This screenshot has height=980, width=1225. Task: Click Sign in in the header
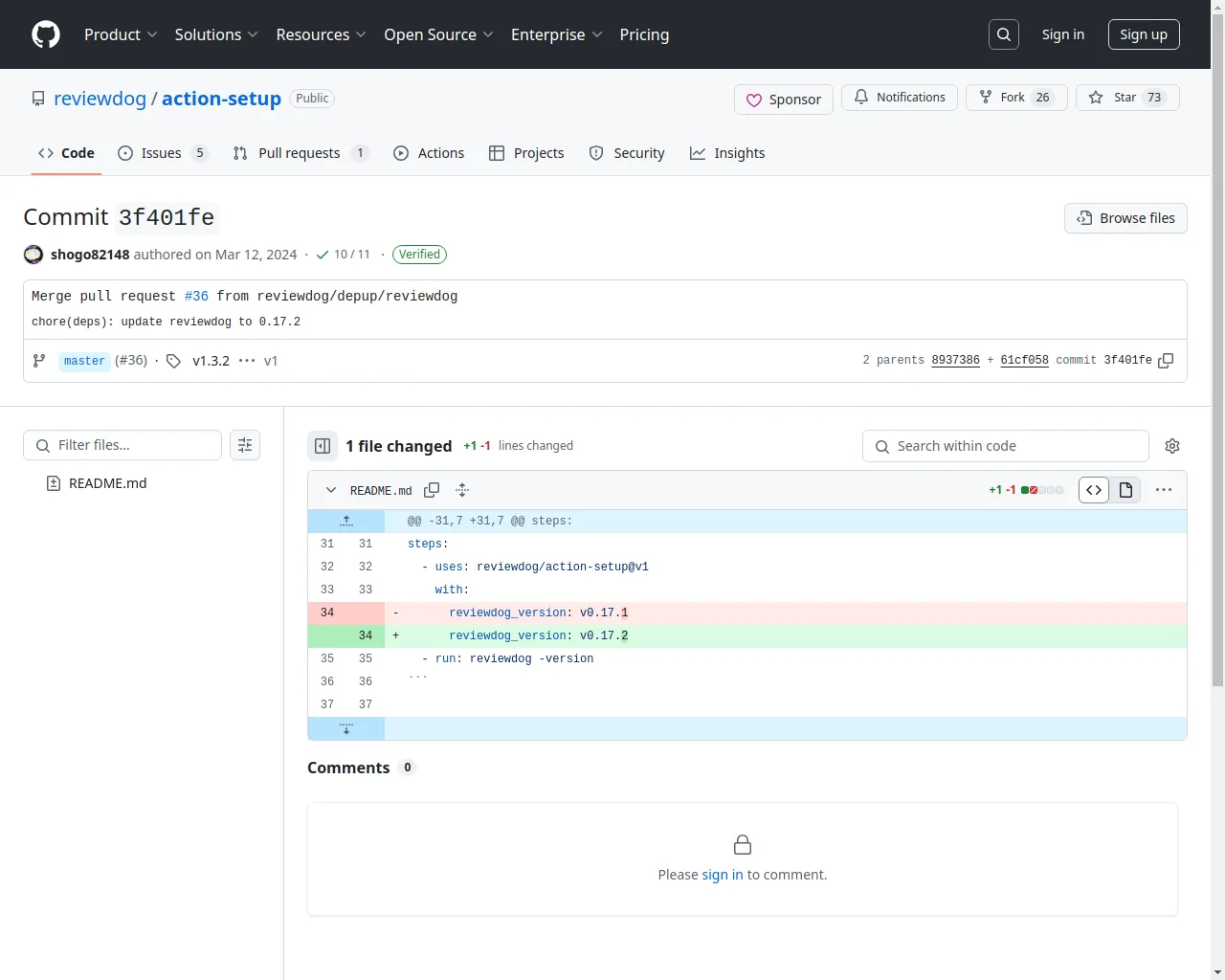point(1063,34)
